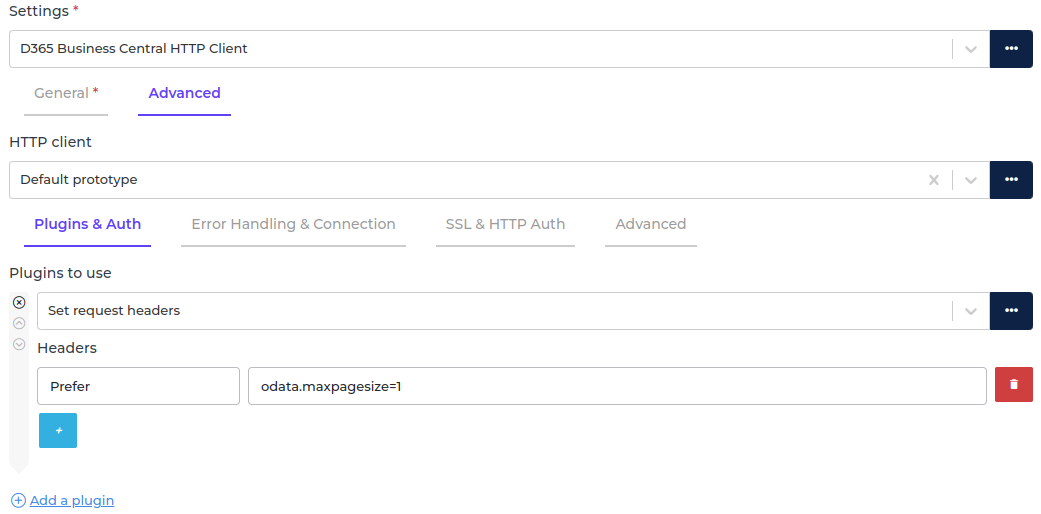1041x514 pixels.
Task: Open the SSL & HTTP Auth tab
Action: 505,224
